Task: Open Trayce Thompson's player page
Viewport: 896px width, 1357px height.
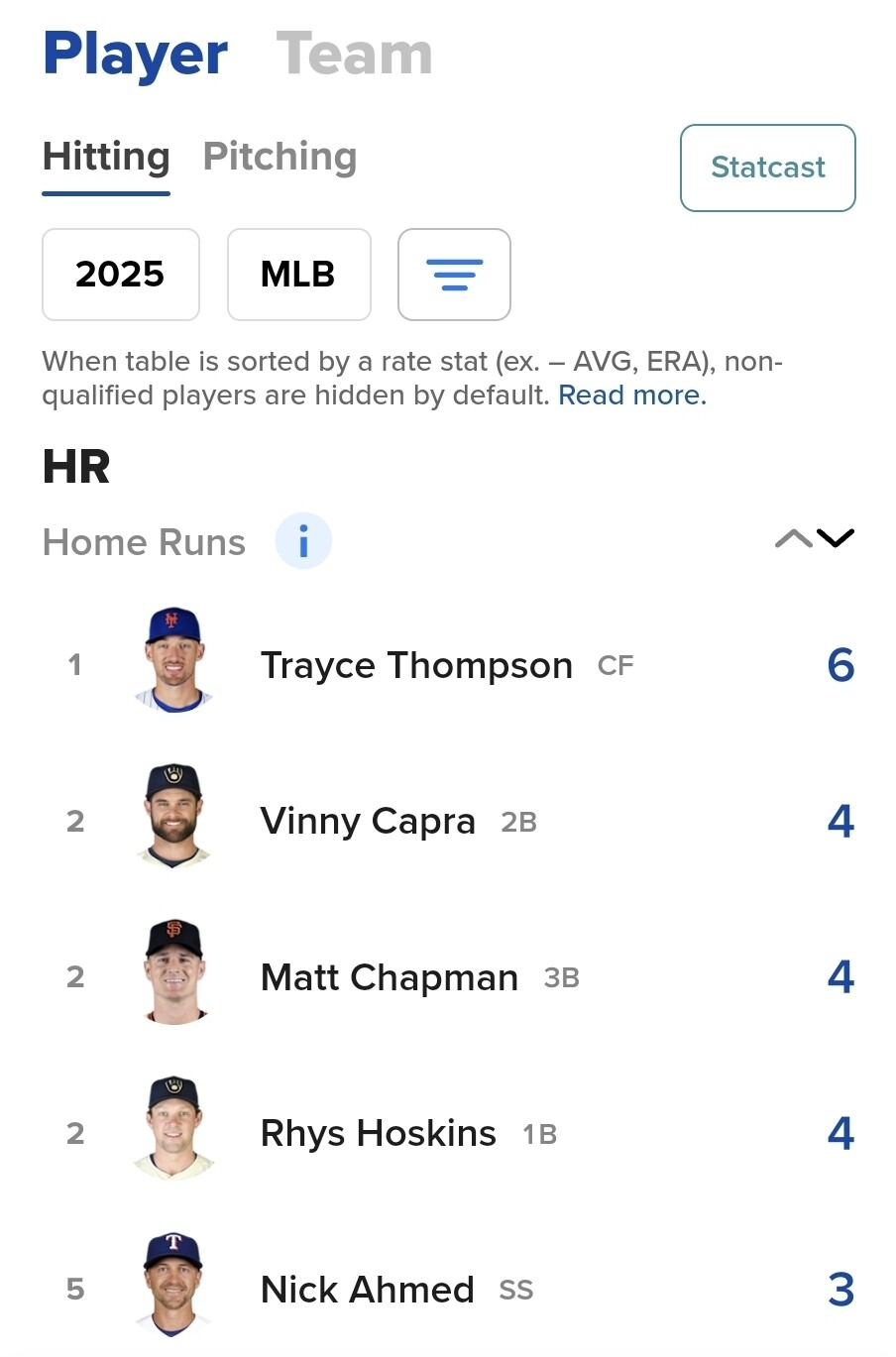Action: 416,665
